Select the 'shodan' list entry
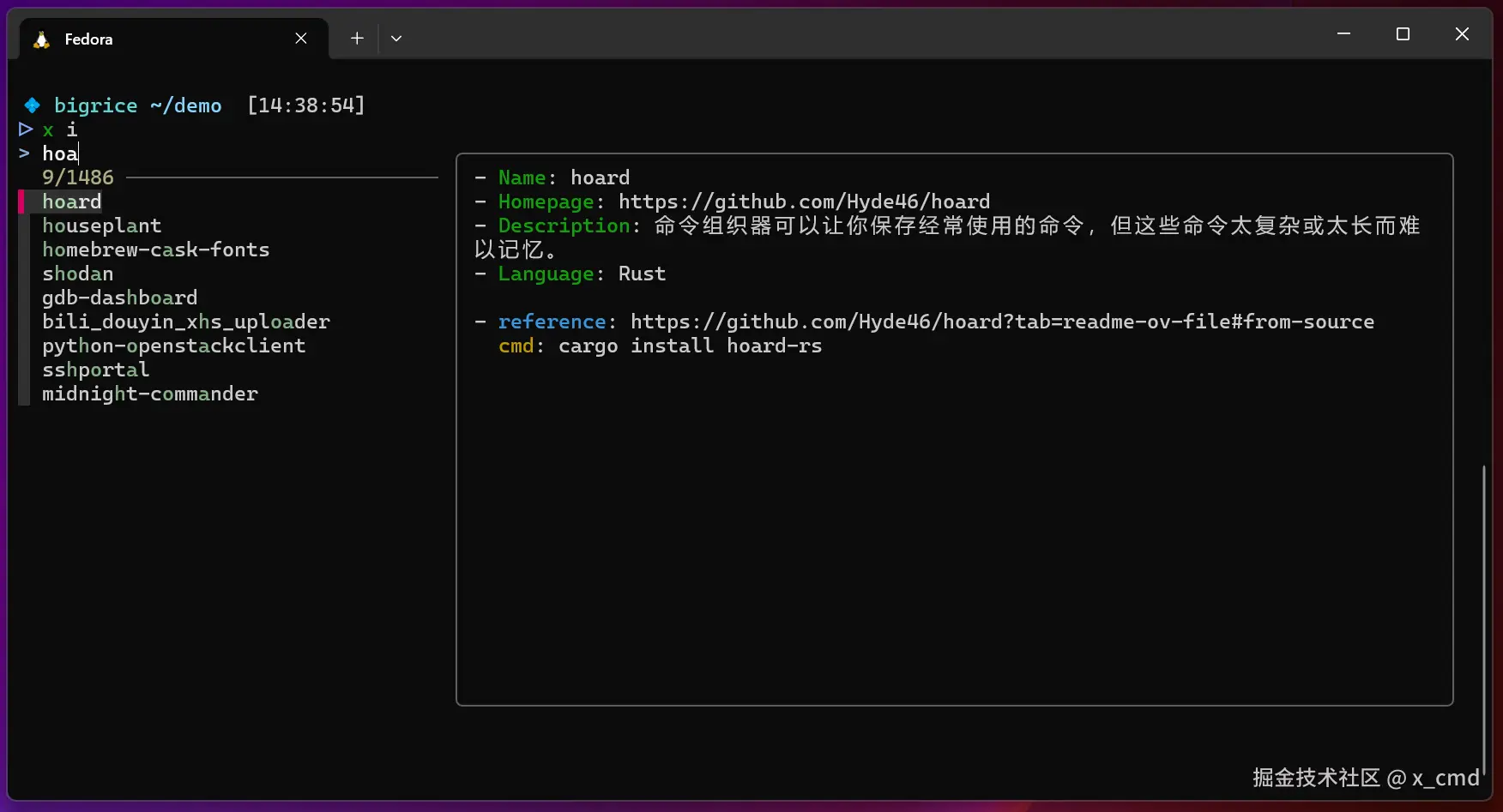This screenshot has width=1503, height=812. coord(78,274)
